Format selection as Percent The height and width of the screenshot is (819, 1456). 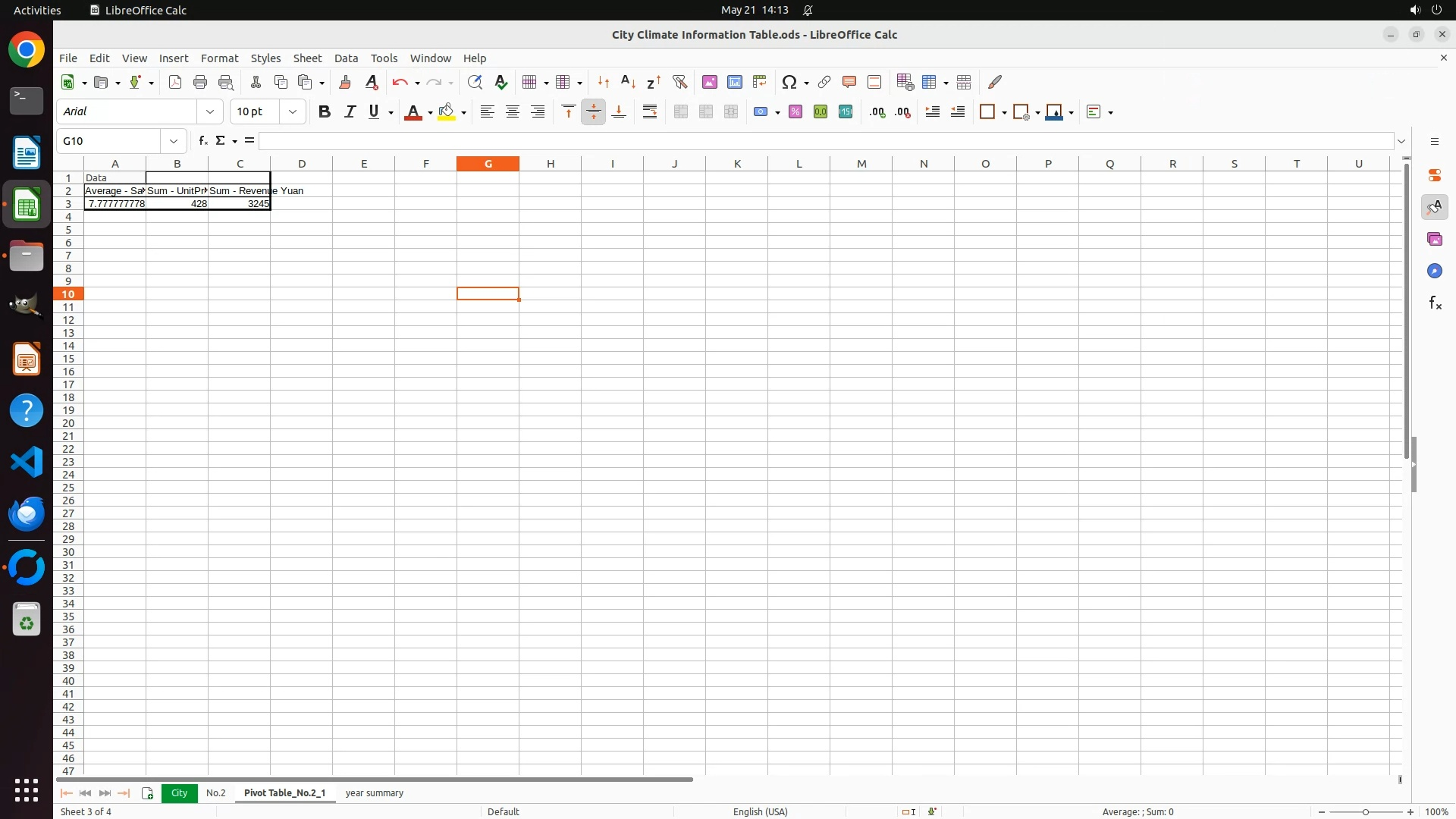(795, 112)
